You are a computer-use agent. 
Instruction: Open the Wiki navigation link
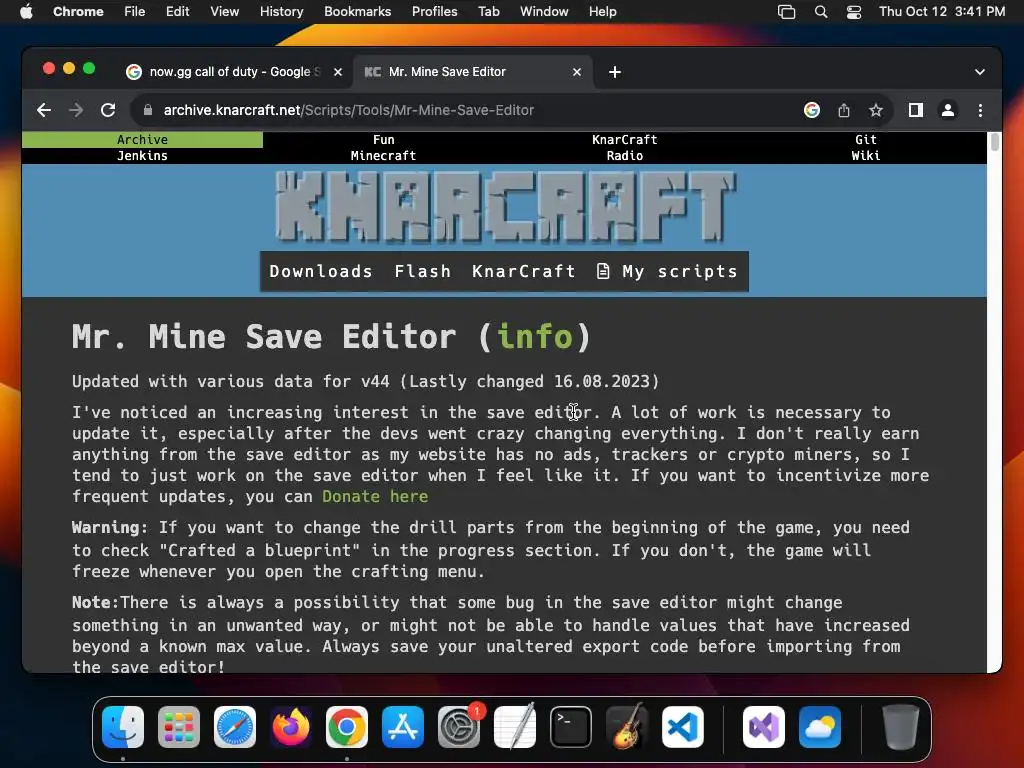865,155
